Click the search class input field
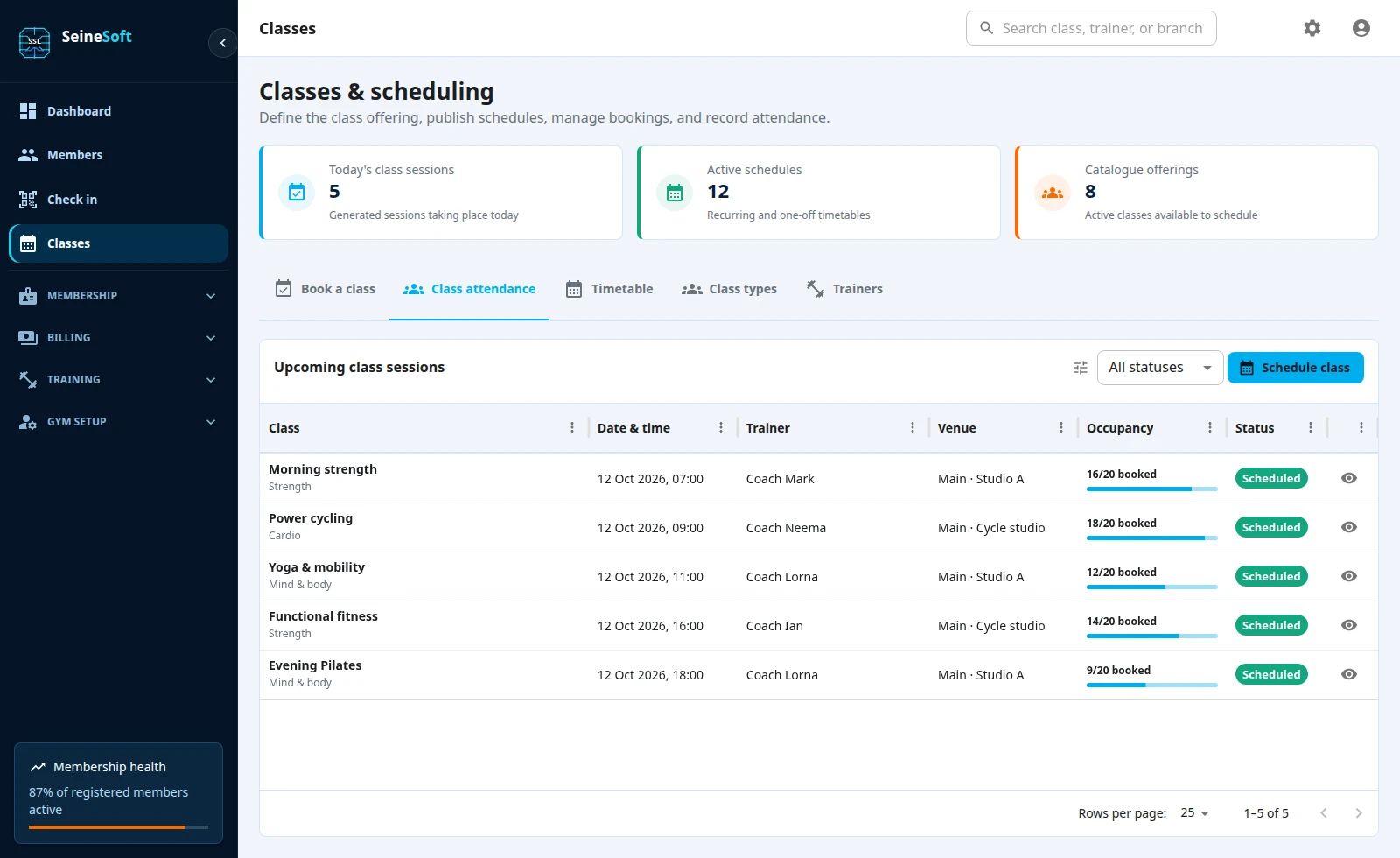The image size is (1400, 858). [1091, 28]
